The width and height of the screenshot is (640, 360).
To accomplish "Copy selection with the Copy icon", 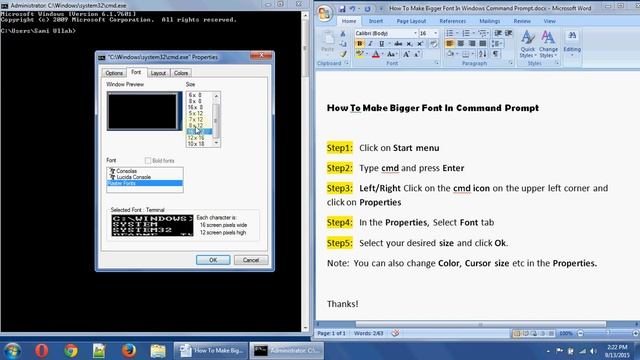I will (x=343, y=44).
